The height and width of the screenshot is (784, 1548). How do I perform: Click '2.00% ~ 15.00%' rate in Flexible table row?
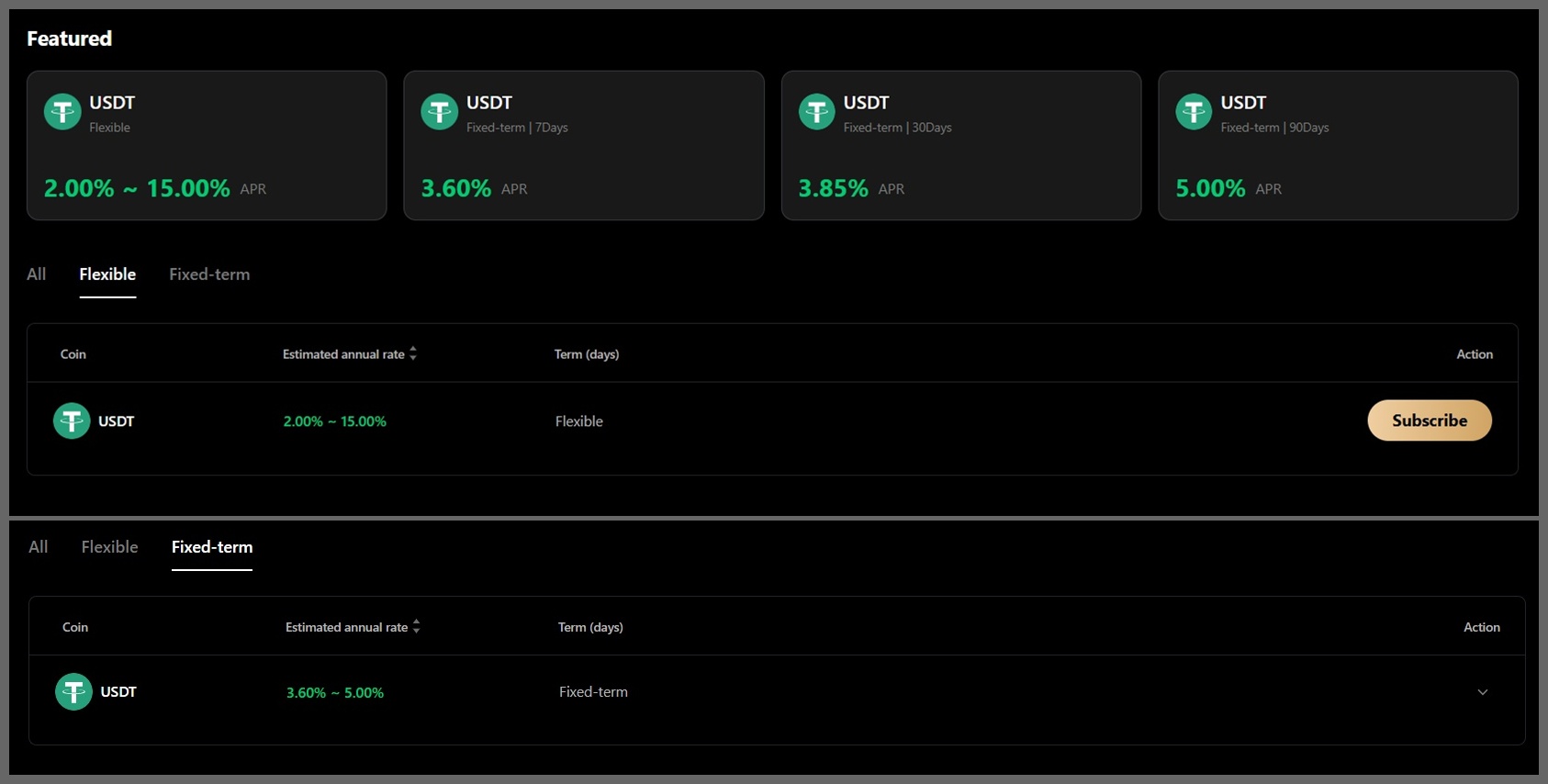[335, 421]
